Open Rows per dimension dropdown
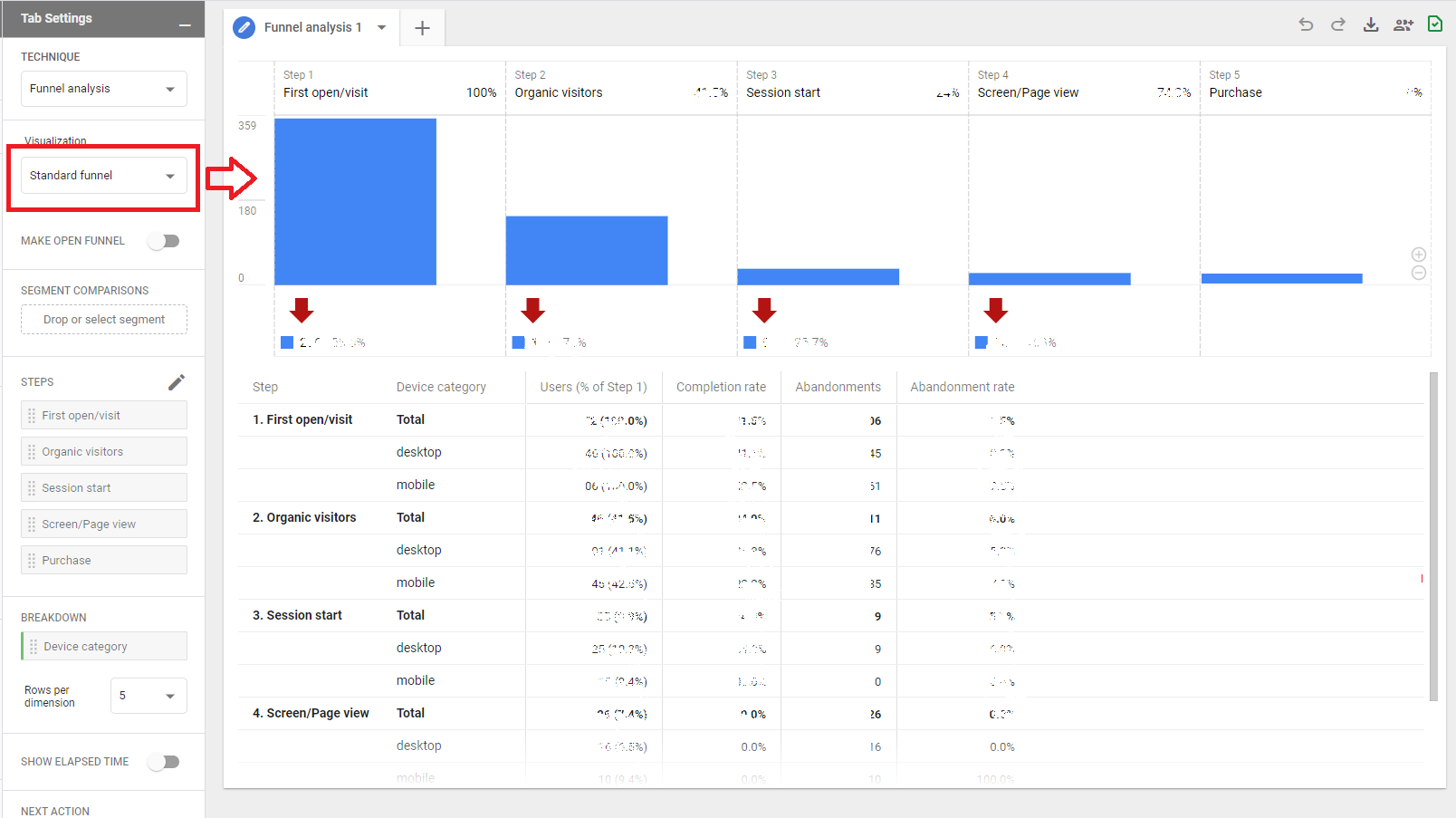This screenshot has height=818, width=1456. [148, 696]
